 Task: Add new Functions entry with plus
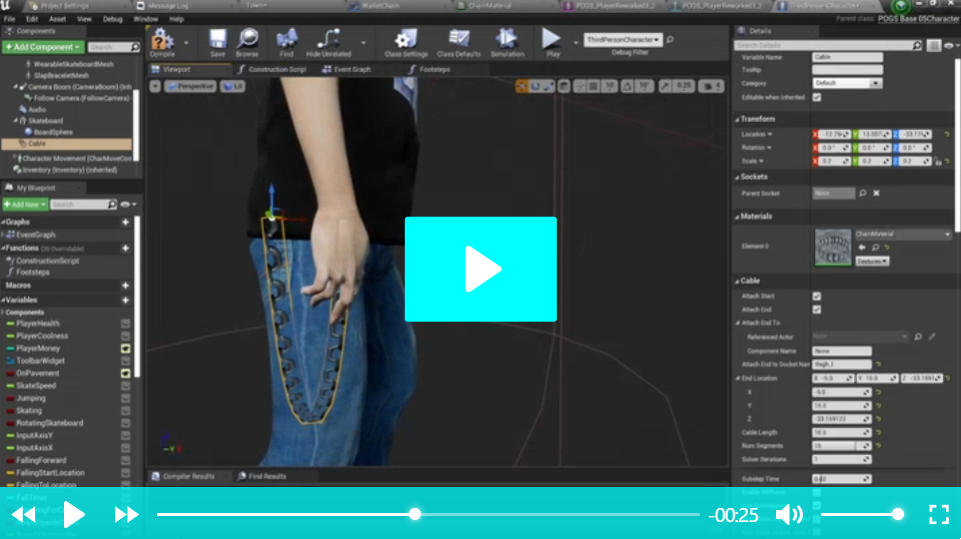125,248
